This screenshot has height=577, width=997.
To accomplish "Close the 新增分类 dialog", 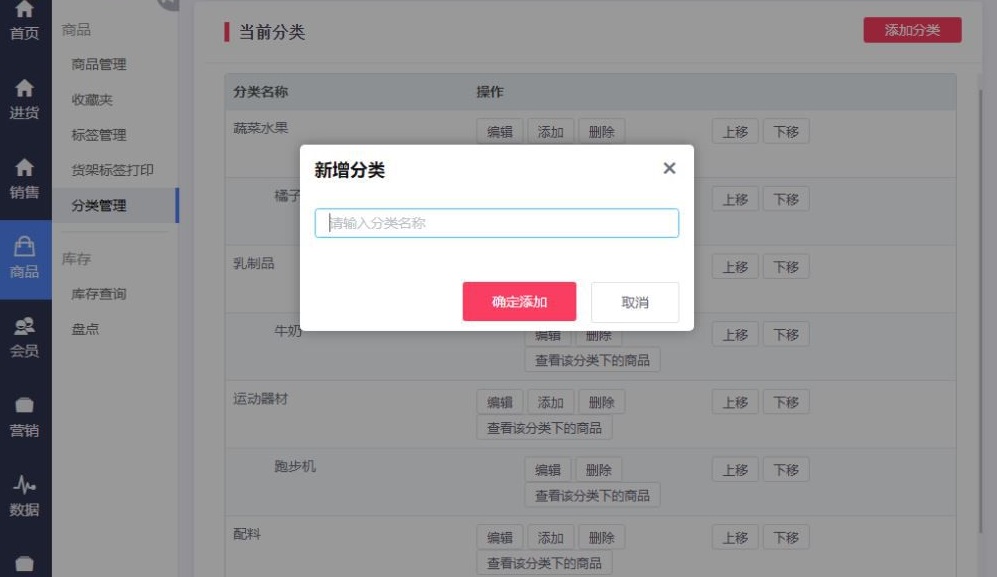I will [x=668, y=167].
